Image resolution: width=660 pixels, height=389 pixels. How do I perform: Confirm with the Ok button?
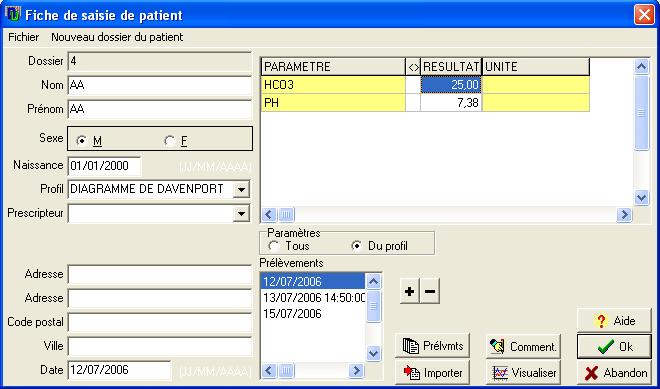click(615, 346)
